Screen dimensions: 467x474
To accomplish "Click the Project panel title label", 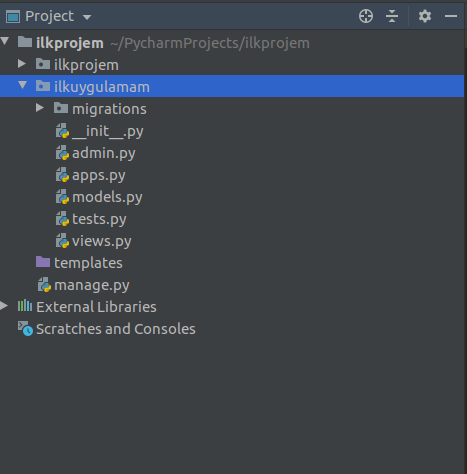I will tap(50, 16).
